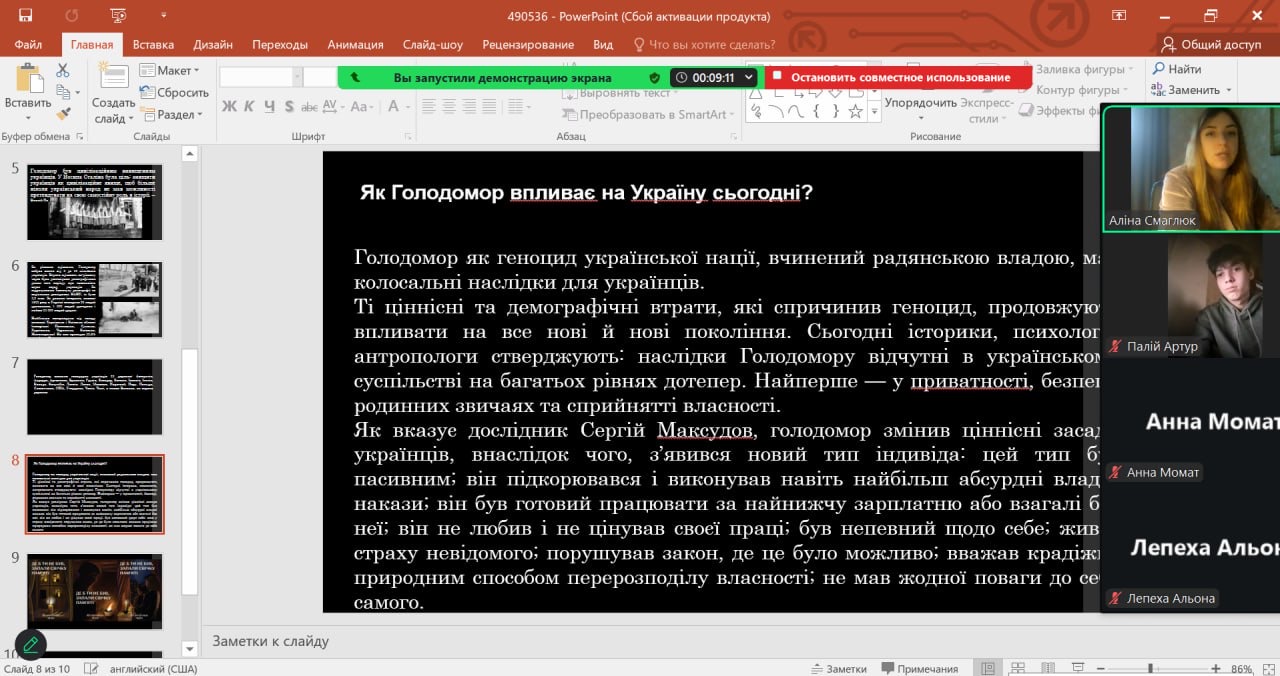The width and height of the screenshot is (1280, 676).
Task: Toggle the Заметки notes pane
Action: 838,668
